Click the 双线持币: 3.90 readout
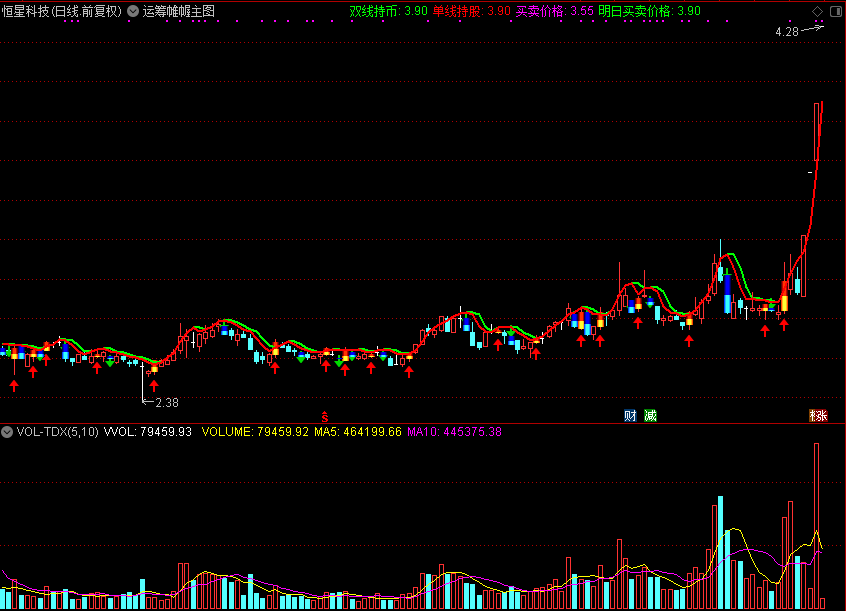Screen dimensions: 846x611 point(388,11)
